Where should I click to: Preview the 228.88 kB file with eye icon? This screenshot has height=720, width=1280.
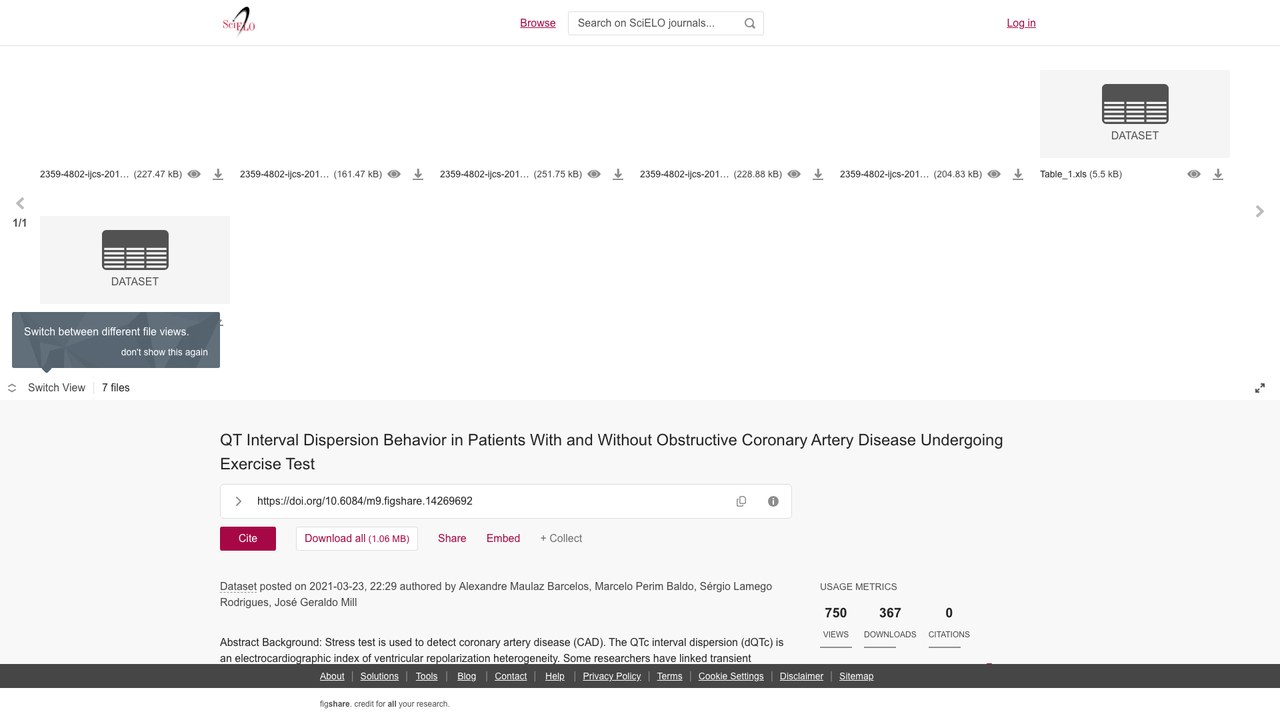(x=794, y=174)
